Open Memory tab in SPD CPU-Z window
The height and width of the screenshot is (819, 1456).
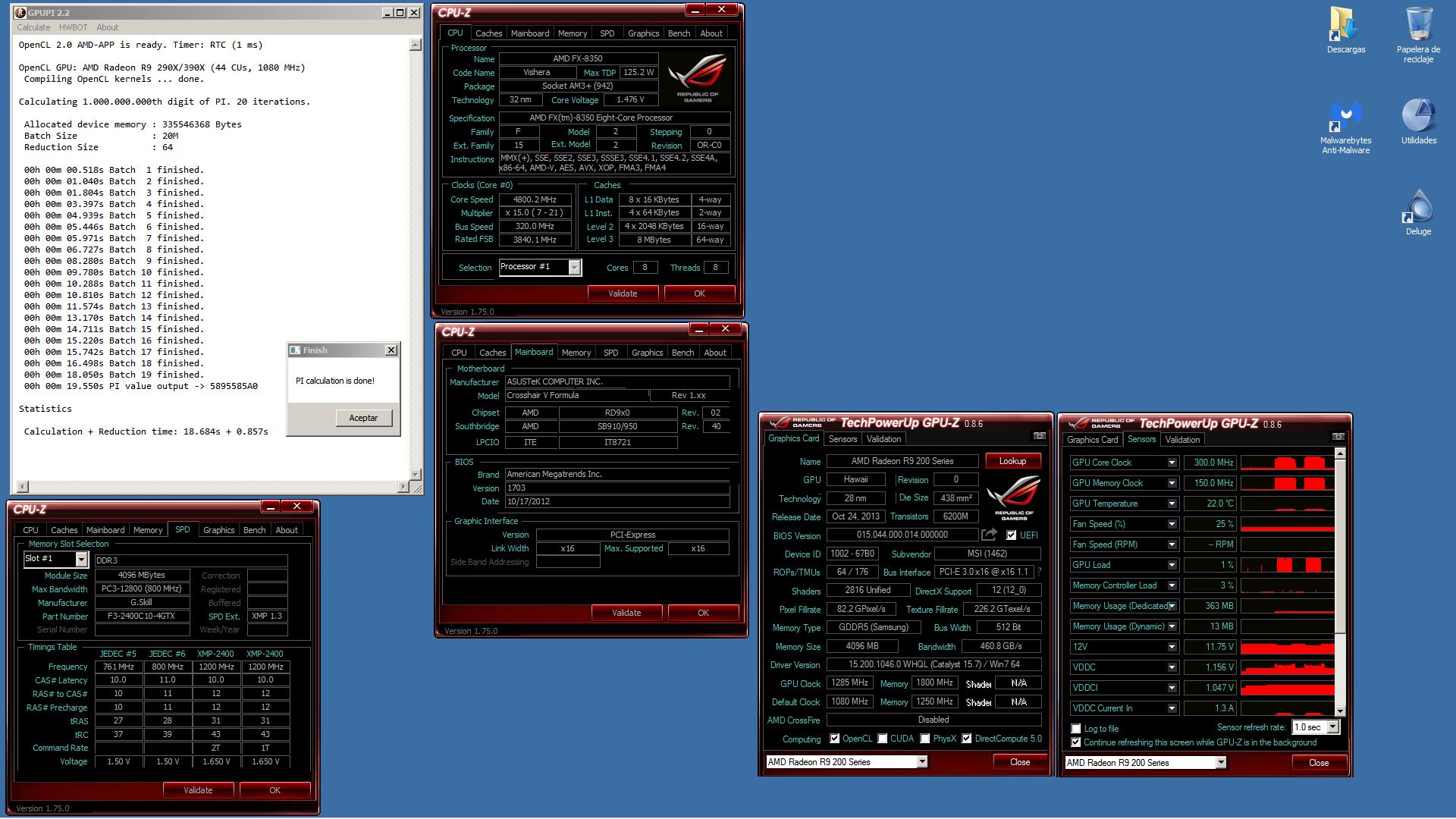[x=147, y=530]
